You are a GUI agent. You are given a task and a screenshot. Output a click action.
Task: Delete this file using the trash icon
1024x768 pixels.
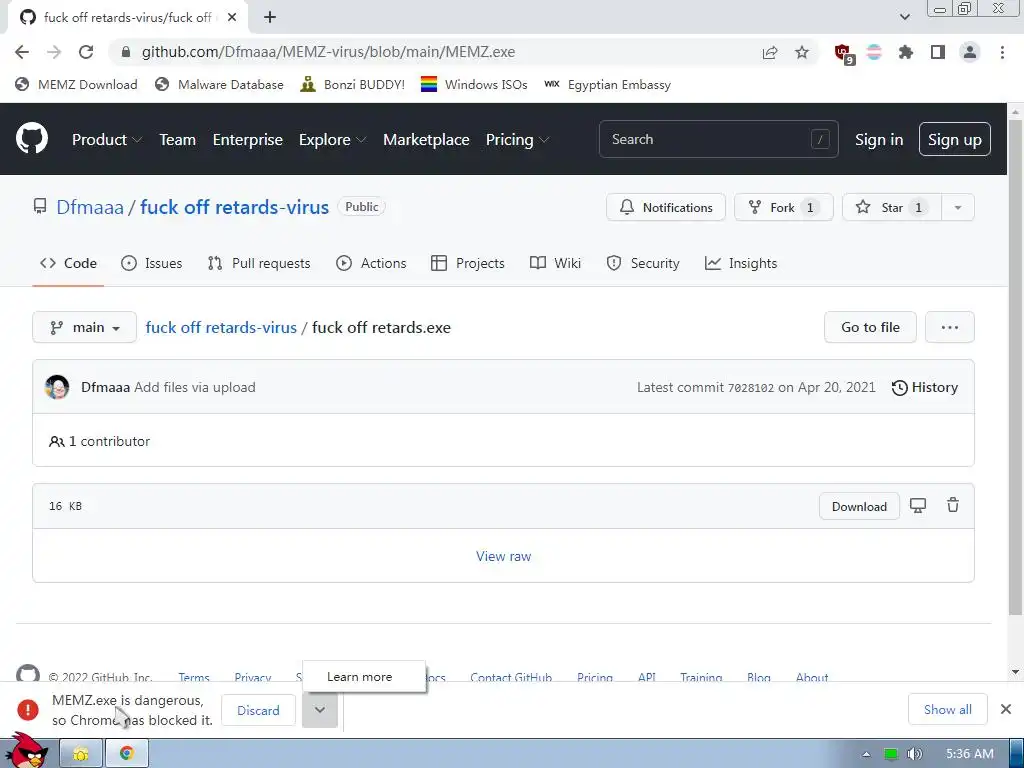[x=953, y=505]
